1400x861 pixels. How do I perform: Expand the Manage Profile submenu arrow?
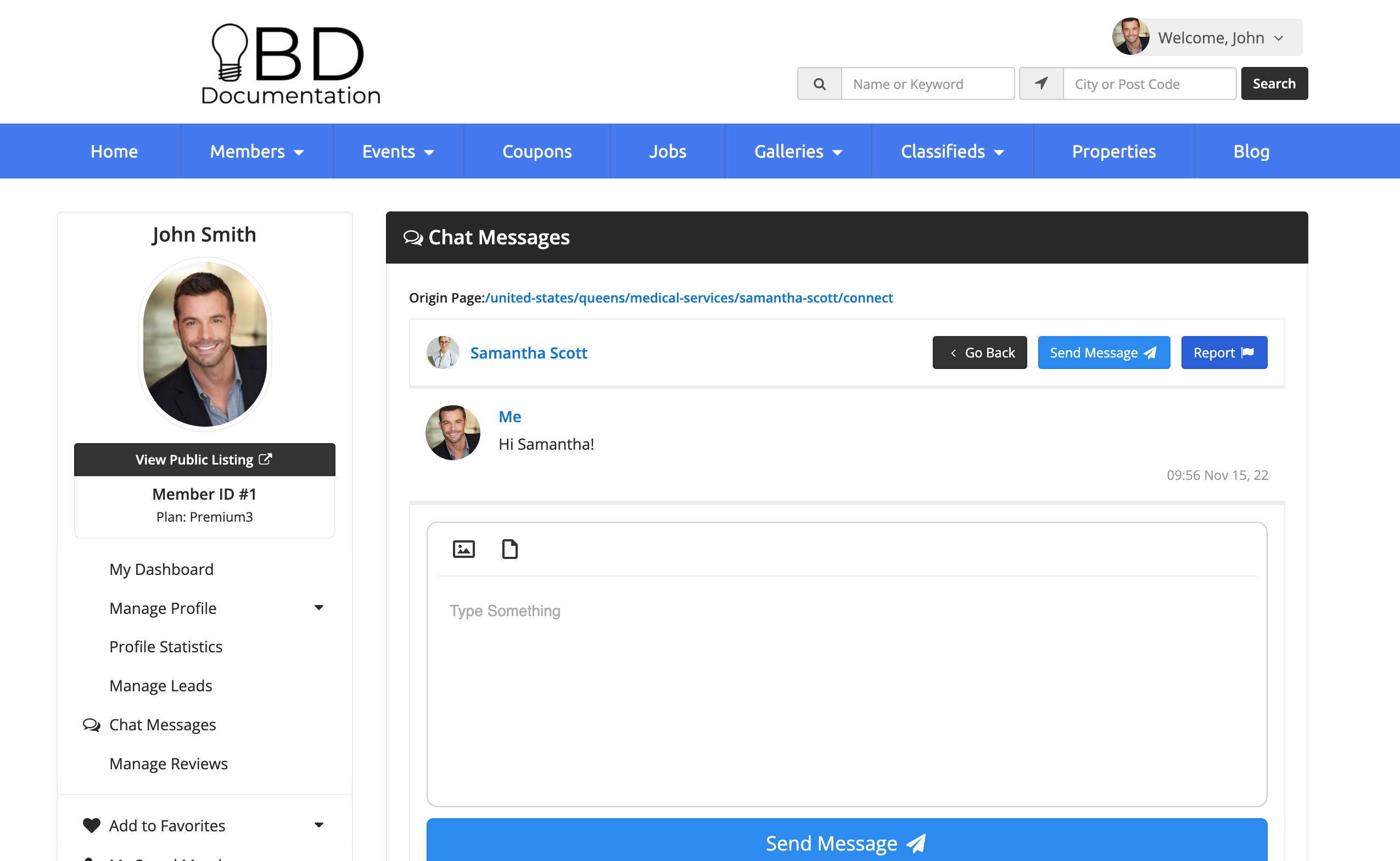point(319,608)
